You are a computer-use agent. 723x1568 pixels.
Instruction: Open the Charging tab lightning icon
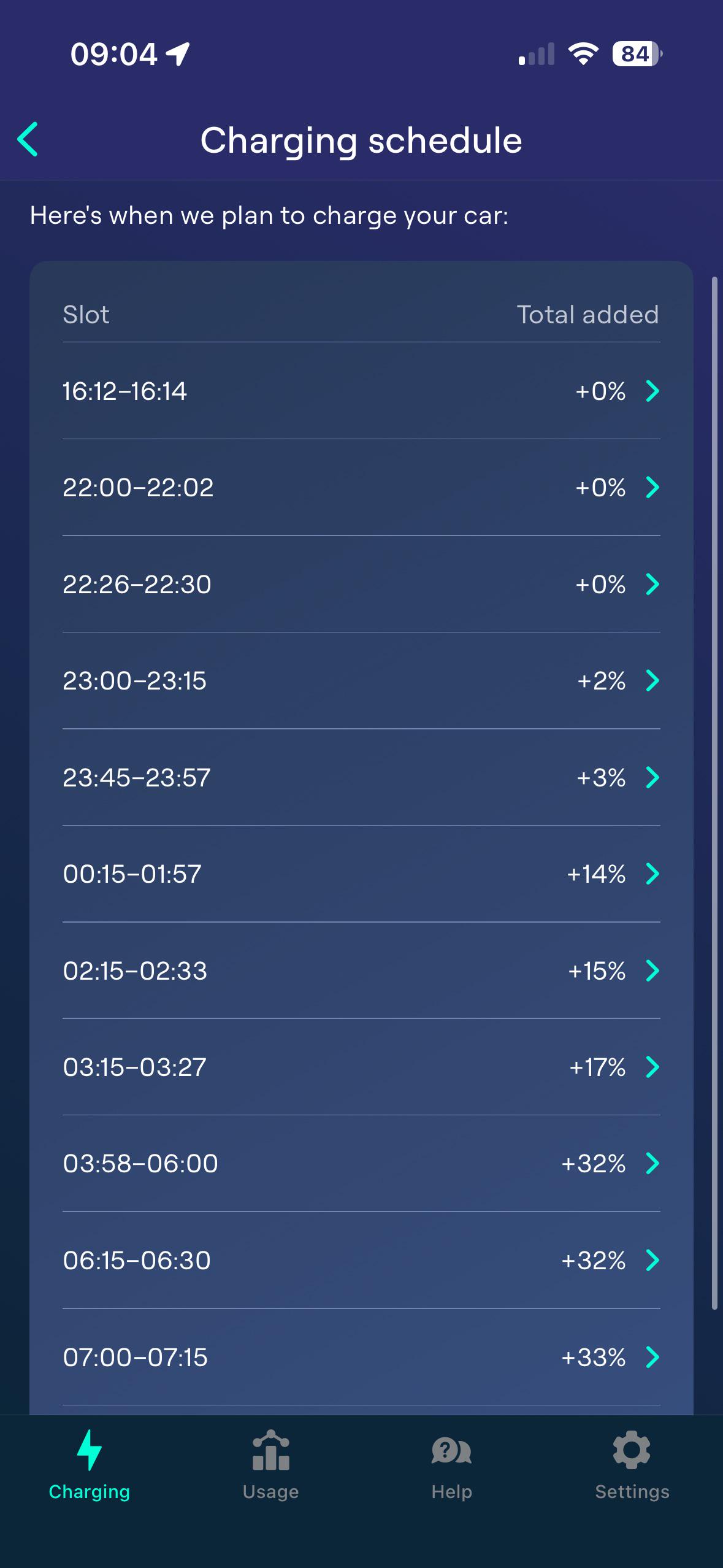[x=90, y=1450]
